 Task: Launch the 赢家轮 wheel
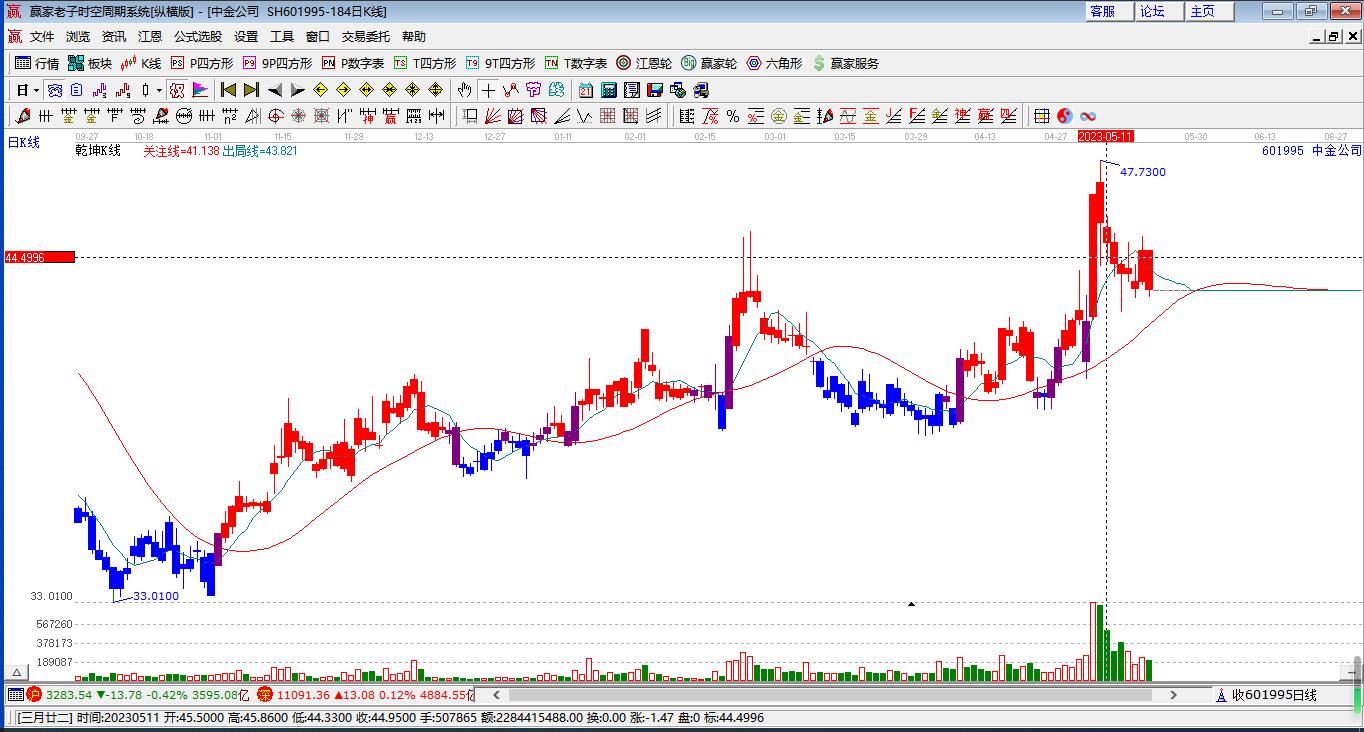[708, 63]
